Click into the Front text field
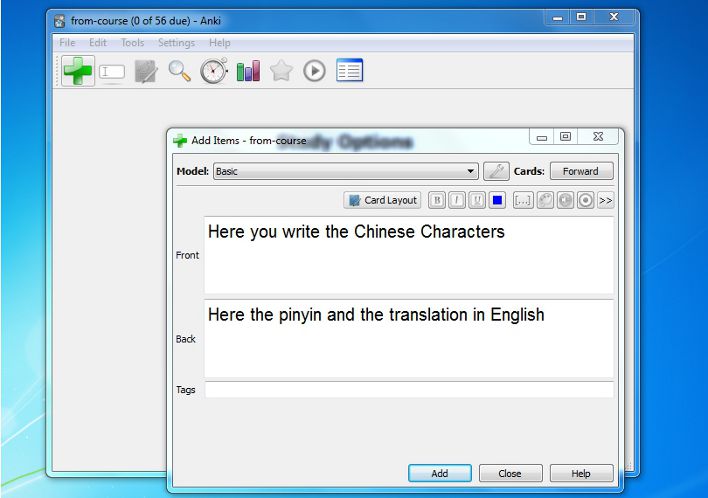708x498 pixels. tap(409, 255)
